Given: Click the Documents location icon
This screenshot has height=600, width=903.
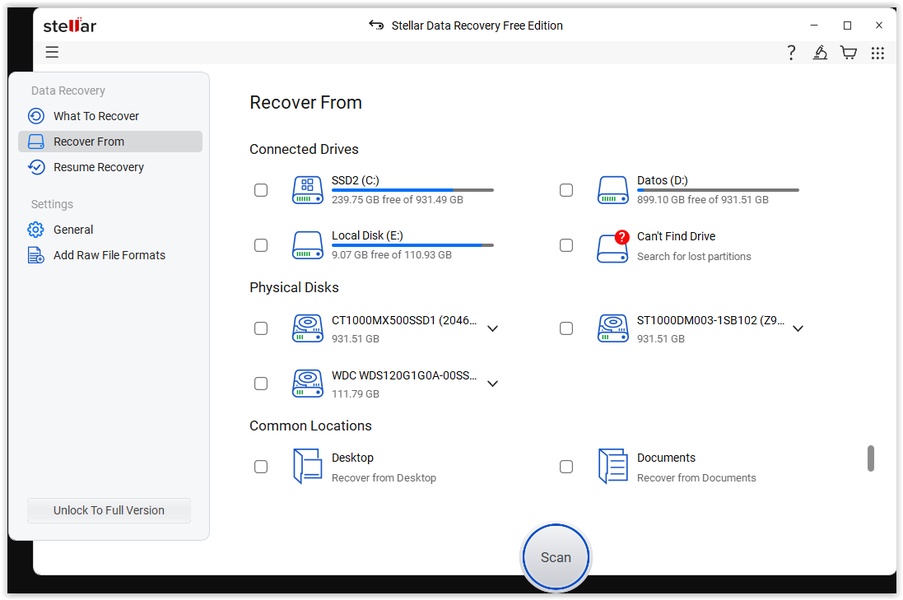Looking at the screenshot, I should pos(612,466).
